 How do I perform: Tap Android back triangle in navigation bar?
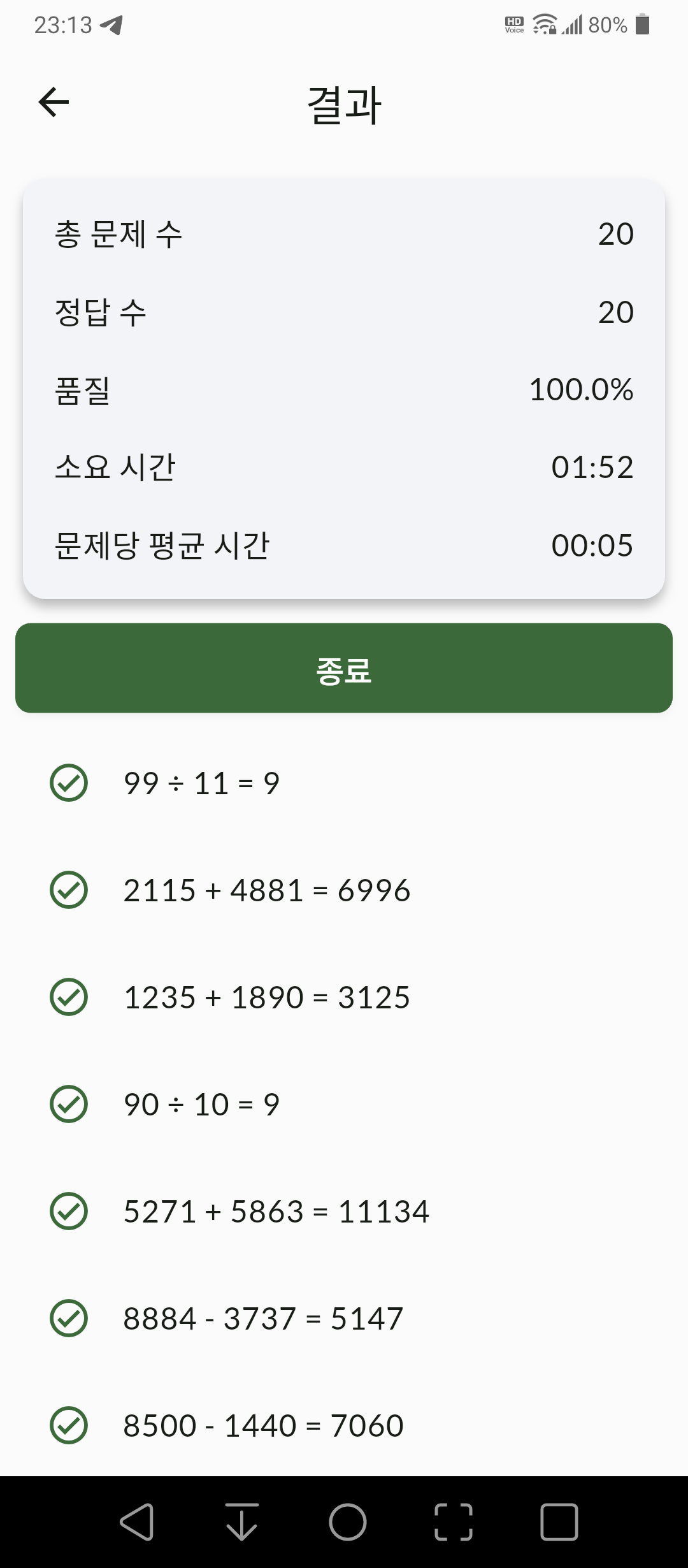137,1522
